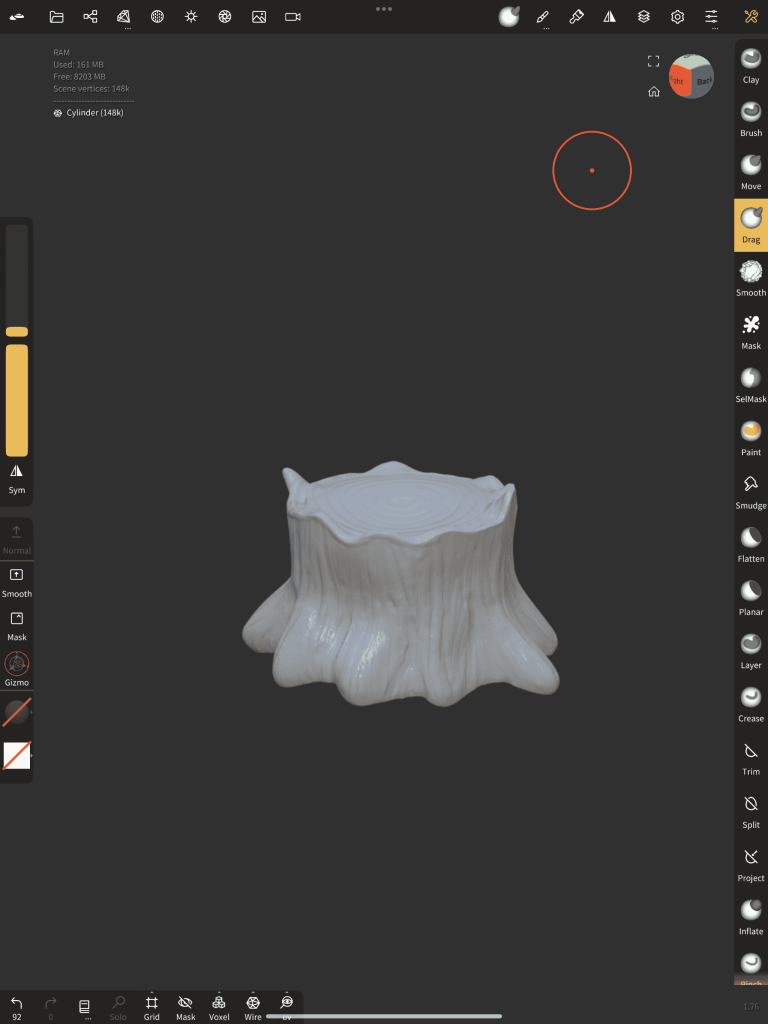This screenshot has height=1024, width=768.
Task: Open the Settings gear menu
Action: tap(677, 17)
